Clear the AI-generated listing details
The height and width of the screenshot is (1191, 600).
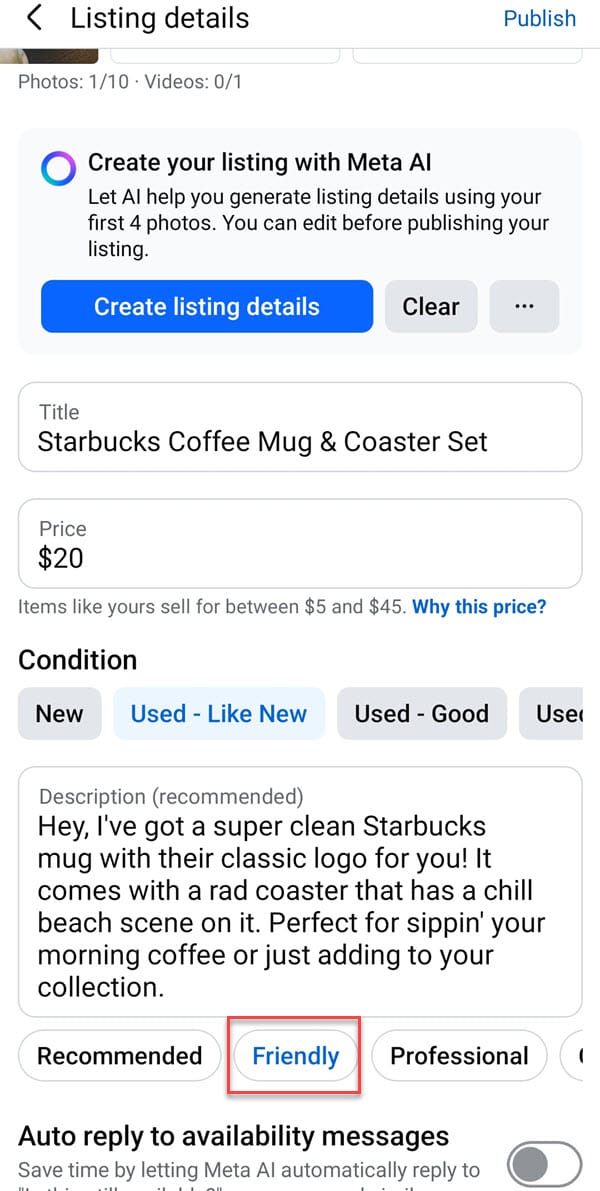(x=431, y=306)
